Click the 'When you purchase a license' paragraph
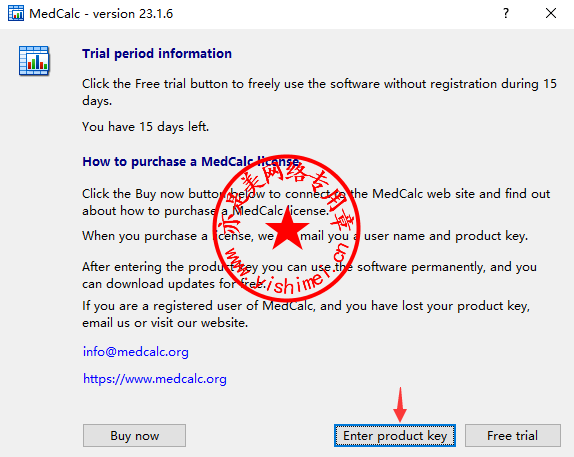Screen dimensions: 574x457 pyautogui.click(x=305, y=236)
